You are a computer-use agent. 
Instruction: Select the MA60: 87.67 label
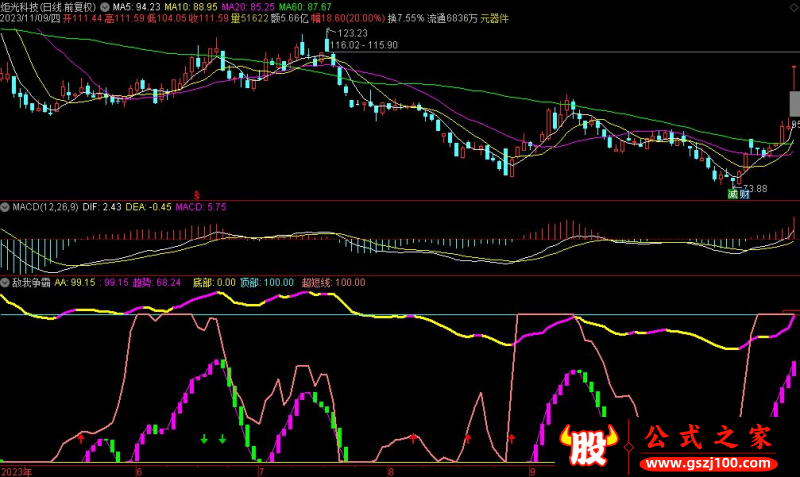[x=305, y=7]
